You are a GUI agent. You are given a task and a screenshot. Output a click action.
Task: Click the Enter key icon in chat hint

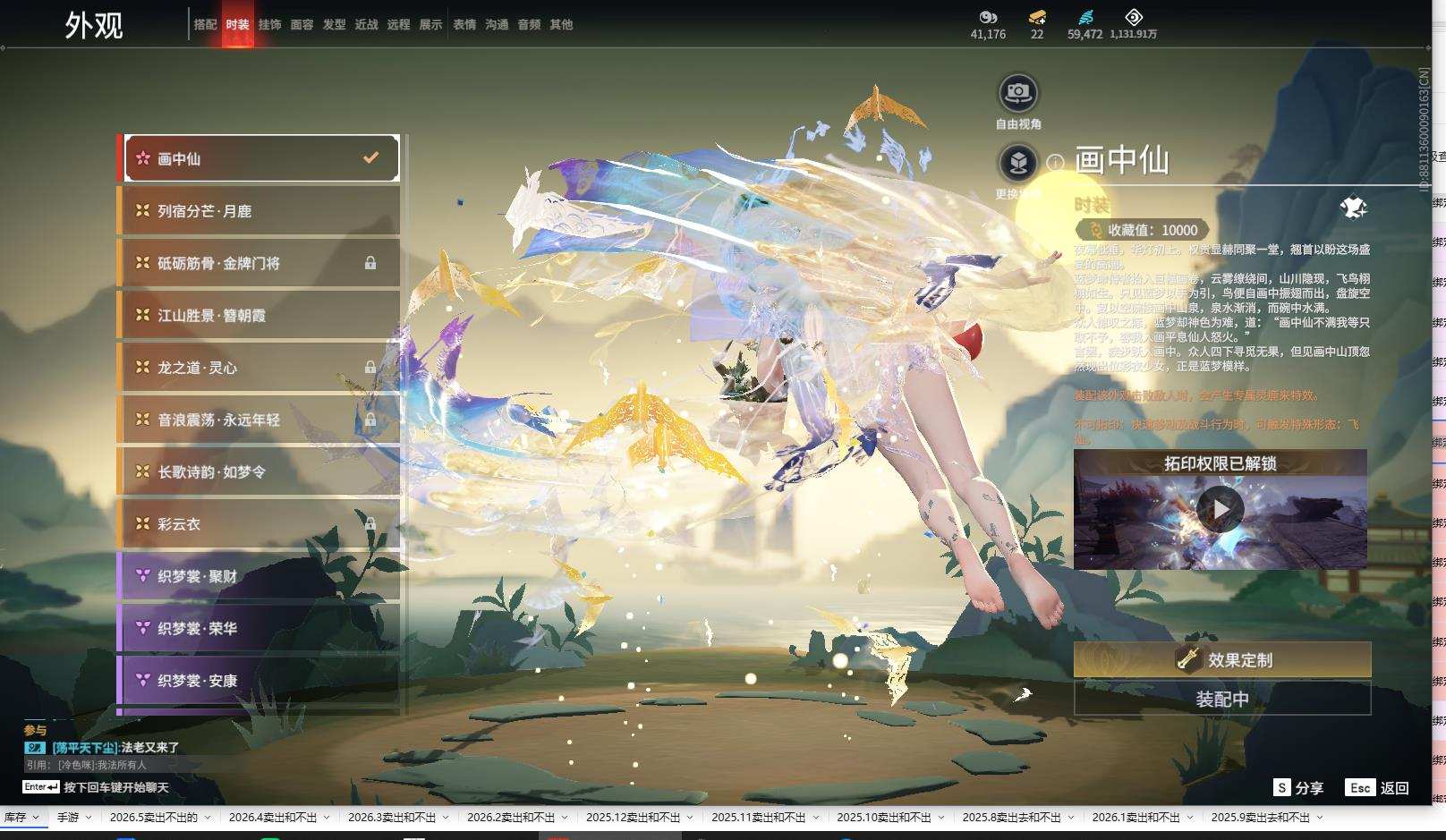(41, 787)
